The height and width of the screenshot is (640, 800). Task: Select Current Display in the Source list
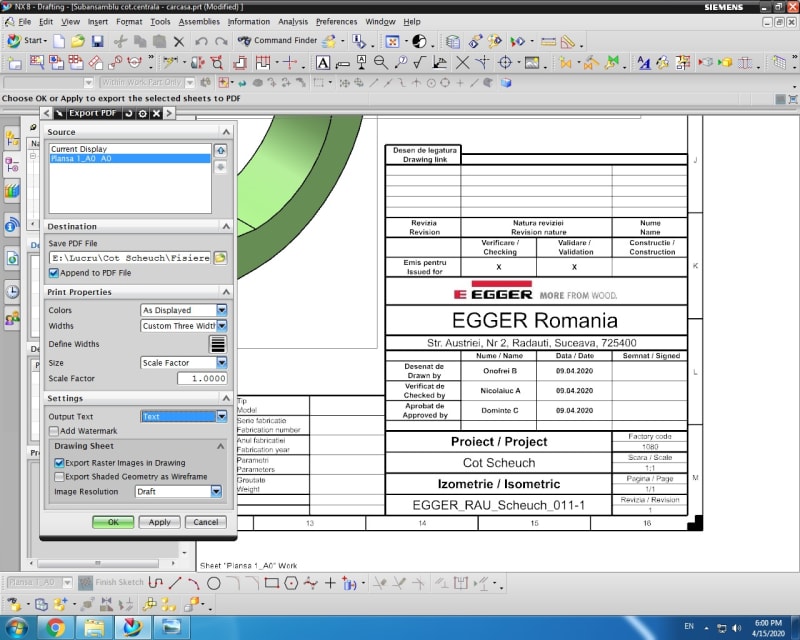(x=130, y=149)
